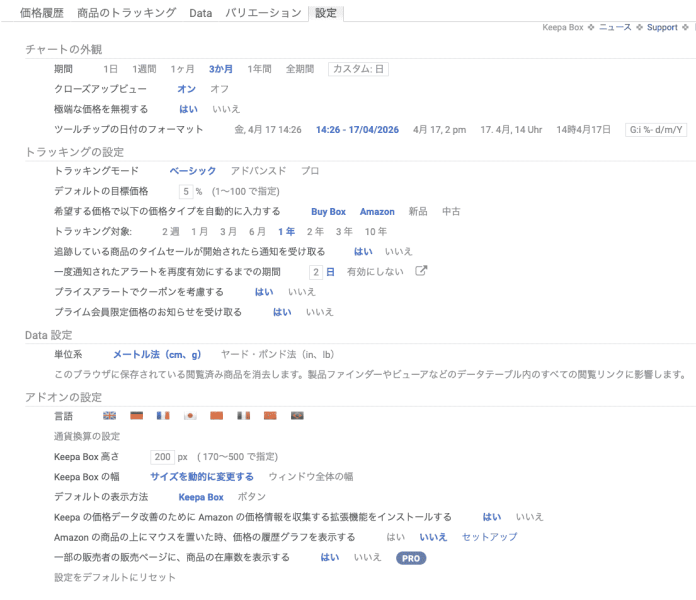Select アドバンスド tracking mode
The height and width of the screenshot is (600, 696).
(x=258, y=171)
